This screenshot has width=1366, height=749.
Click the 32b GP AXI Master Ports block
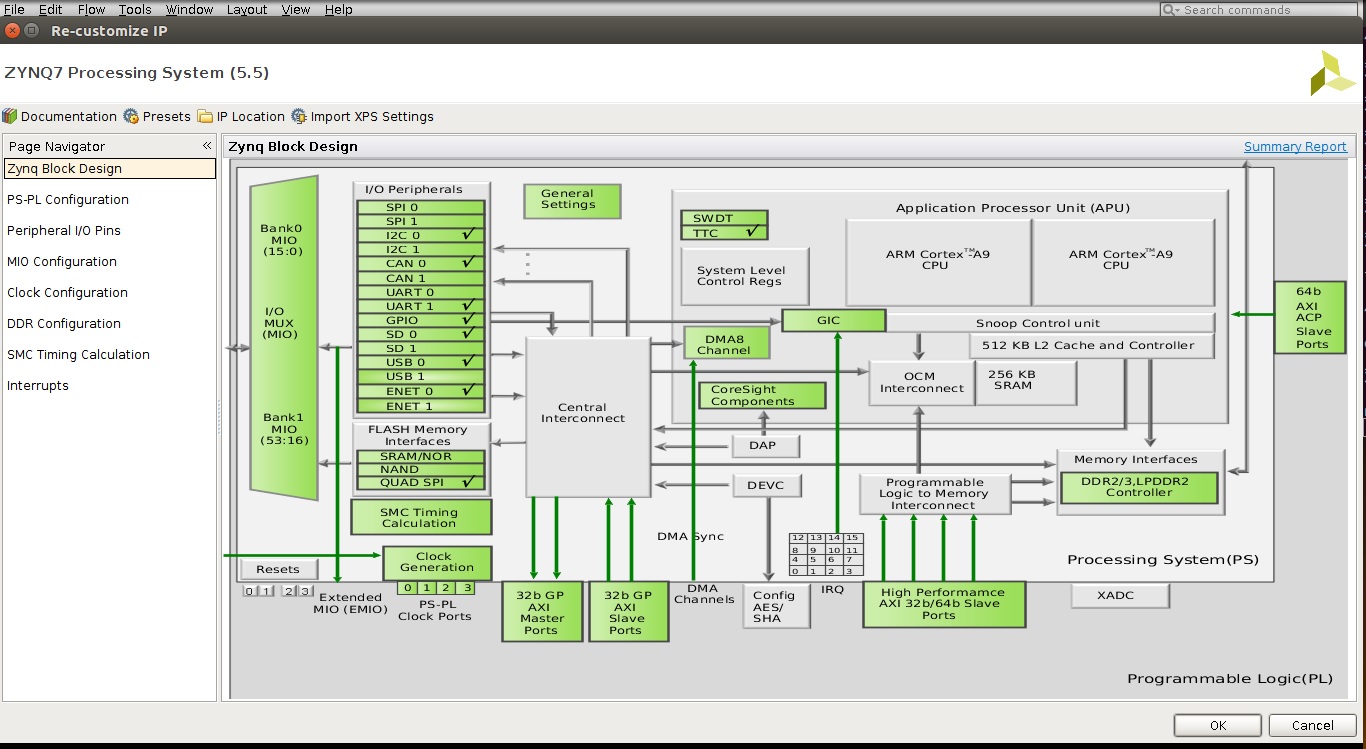(541, 611)
